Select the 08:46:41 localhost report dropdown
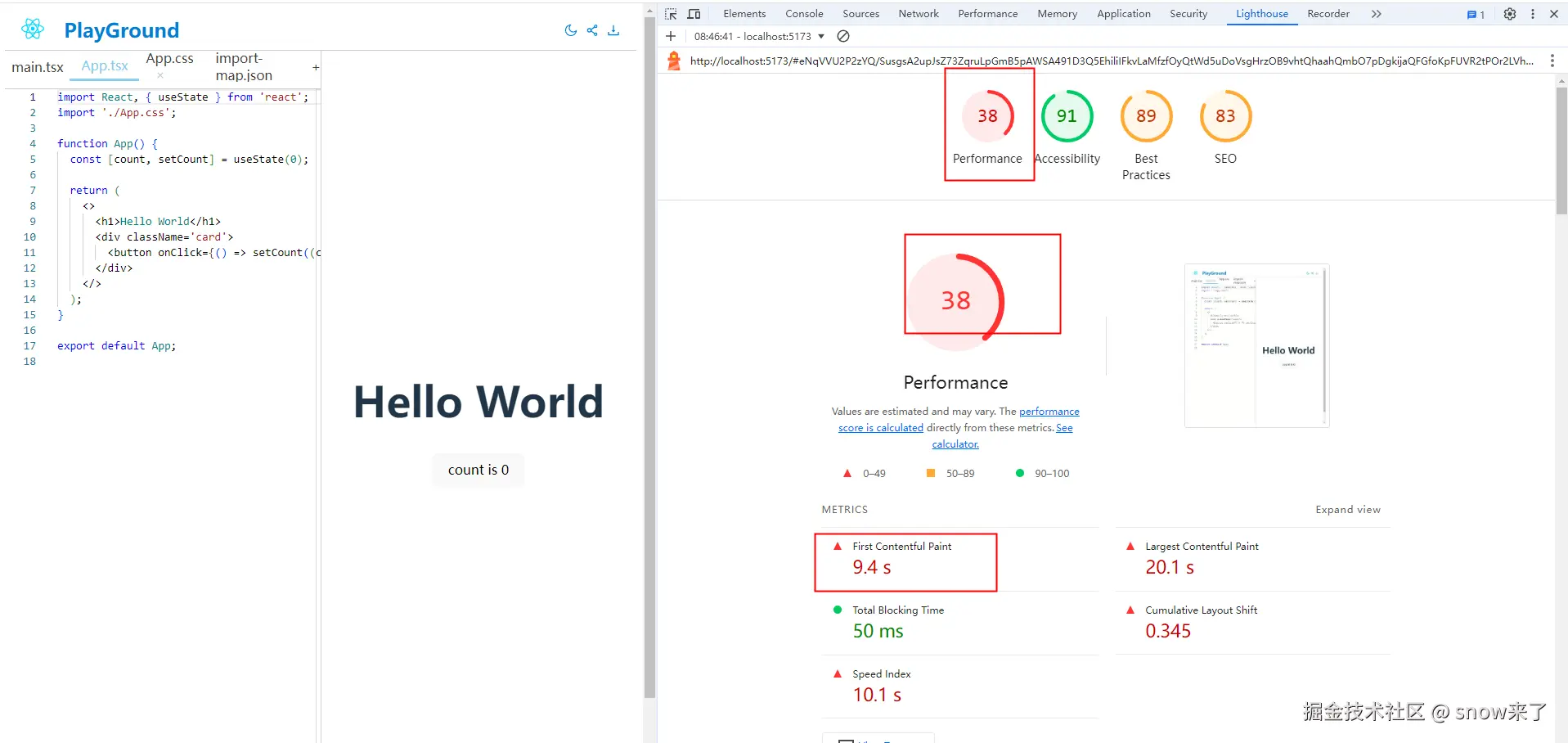This screenshot has height=743, width=1568. (759, 36)
